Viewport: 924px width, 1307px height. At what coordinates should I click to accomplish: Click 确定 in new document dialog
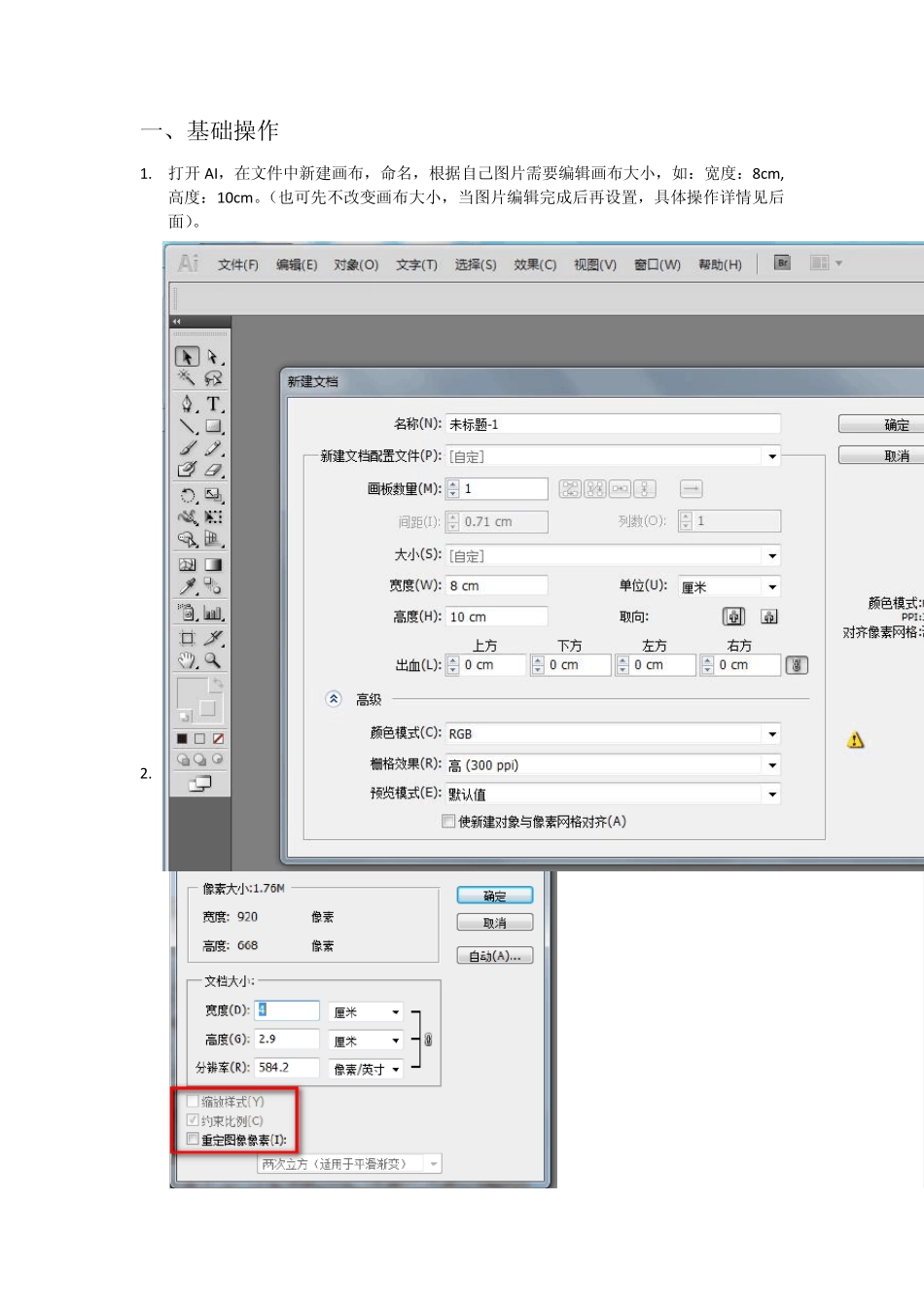pos(881,424)
